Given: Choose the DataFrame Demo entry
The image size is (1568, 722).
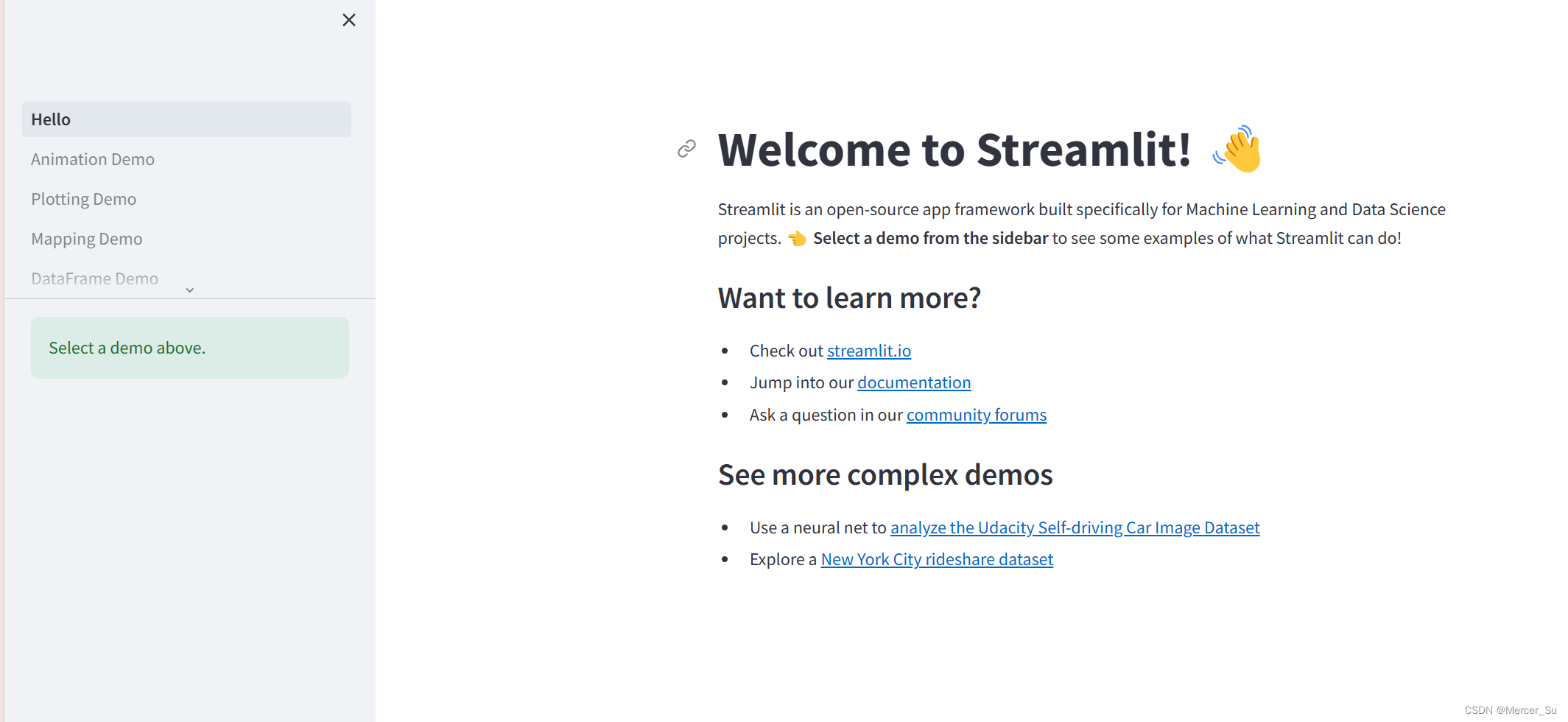Looking at the screenshot, I should click(x=94, y=278).
